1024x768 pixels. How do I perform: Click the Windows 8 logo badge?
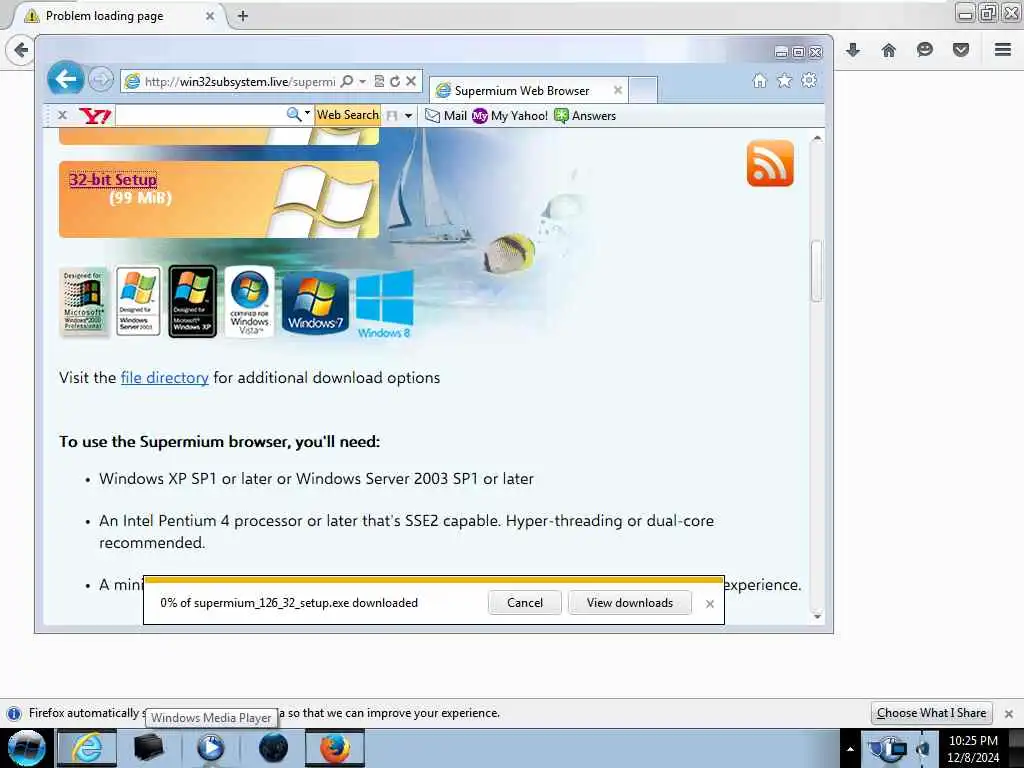click(385, 304)
